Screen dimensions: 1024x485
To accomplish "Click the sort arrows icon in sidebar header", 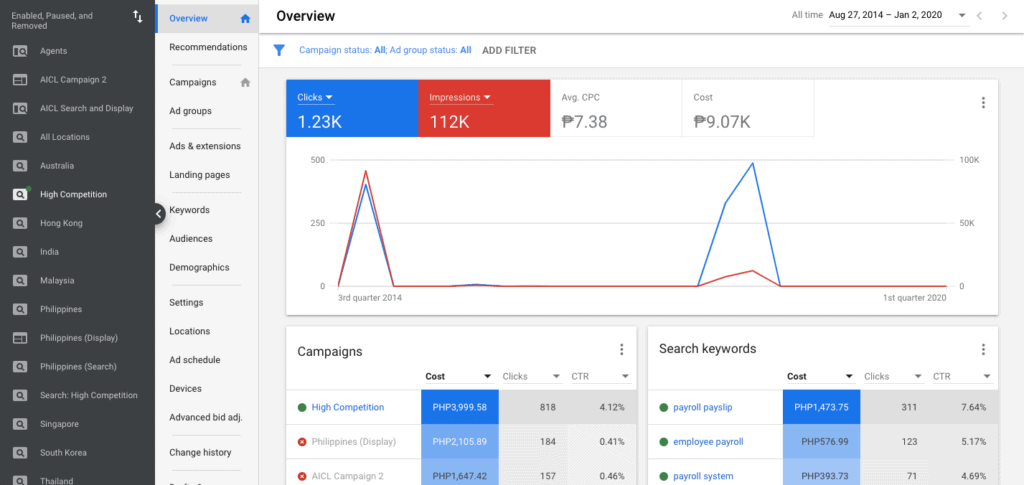I will (x=138, y=17).
